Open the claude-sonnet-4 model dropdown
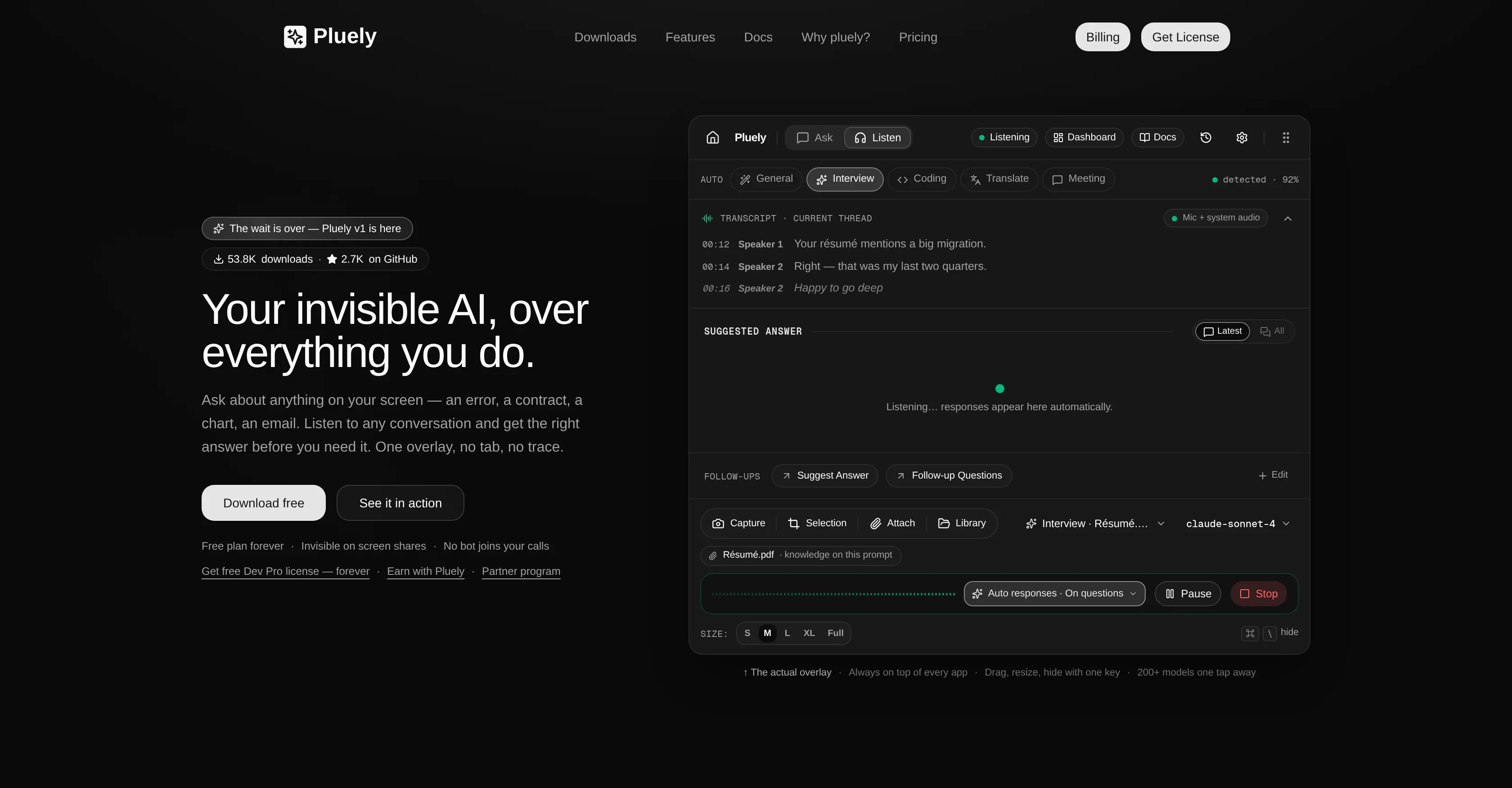This screenshot has width=1512, height=788. point(1237,524)
